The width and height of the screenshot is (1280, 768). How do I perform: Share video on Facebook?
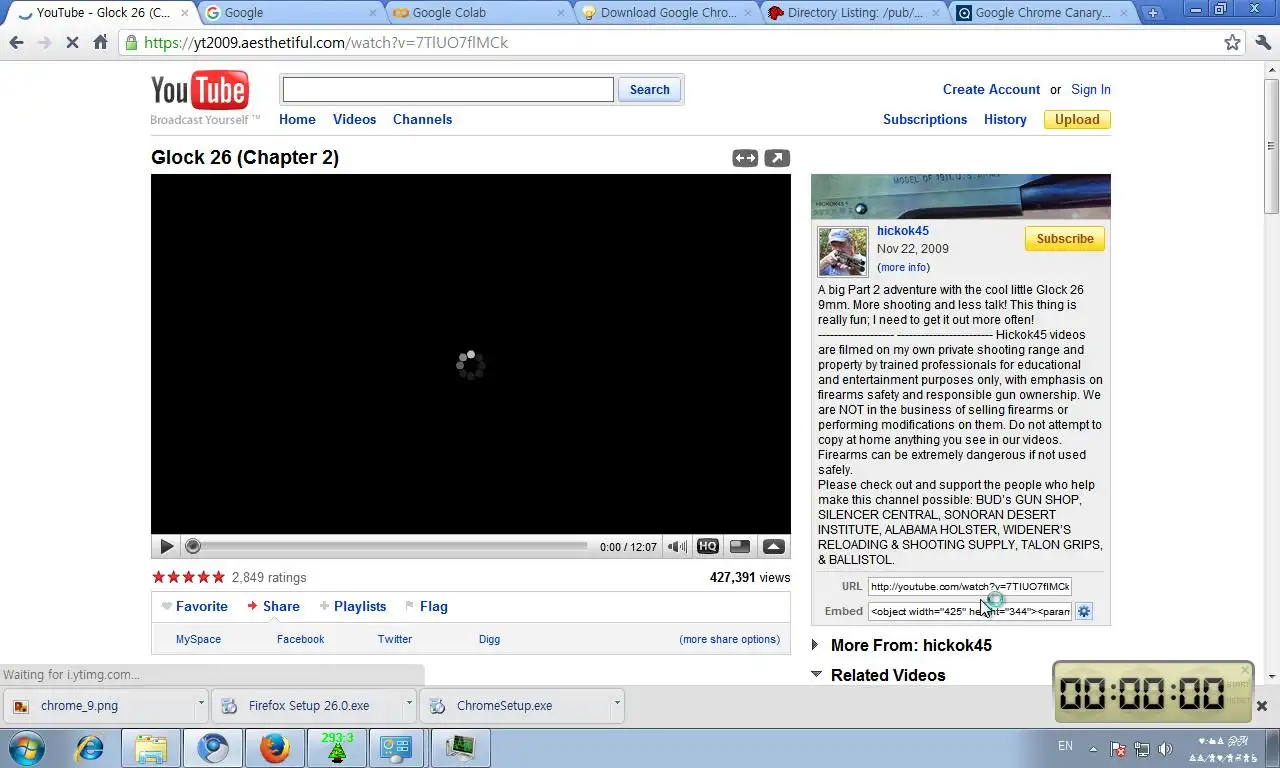pos(300,639)
